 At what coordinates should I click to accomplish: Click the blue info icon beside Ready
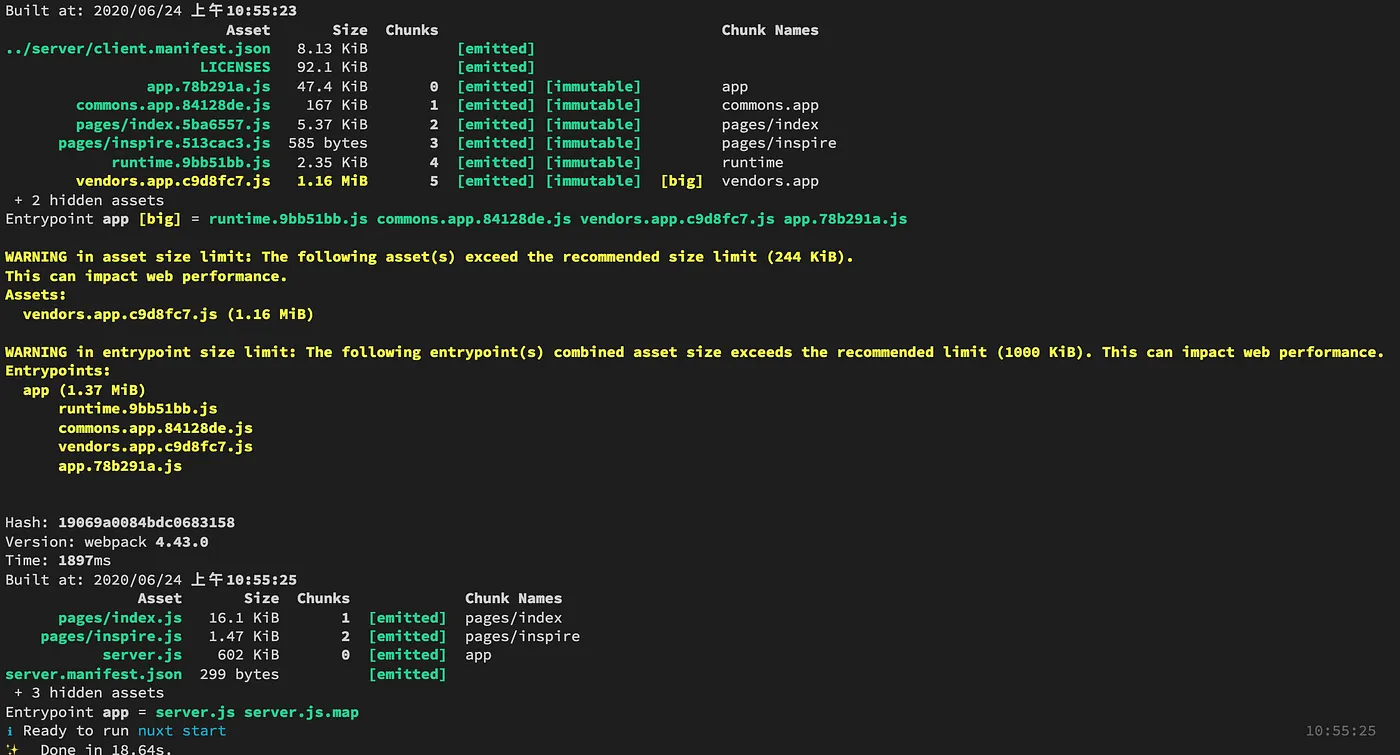coord(10,731)
